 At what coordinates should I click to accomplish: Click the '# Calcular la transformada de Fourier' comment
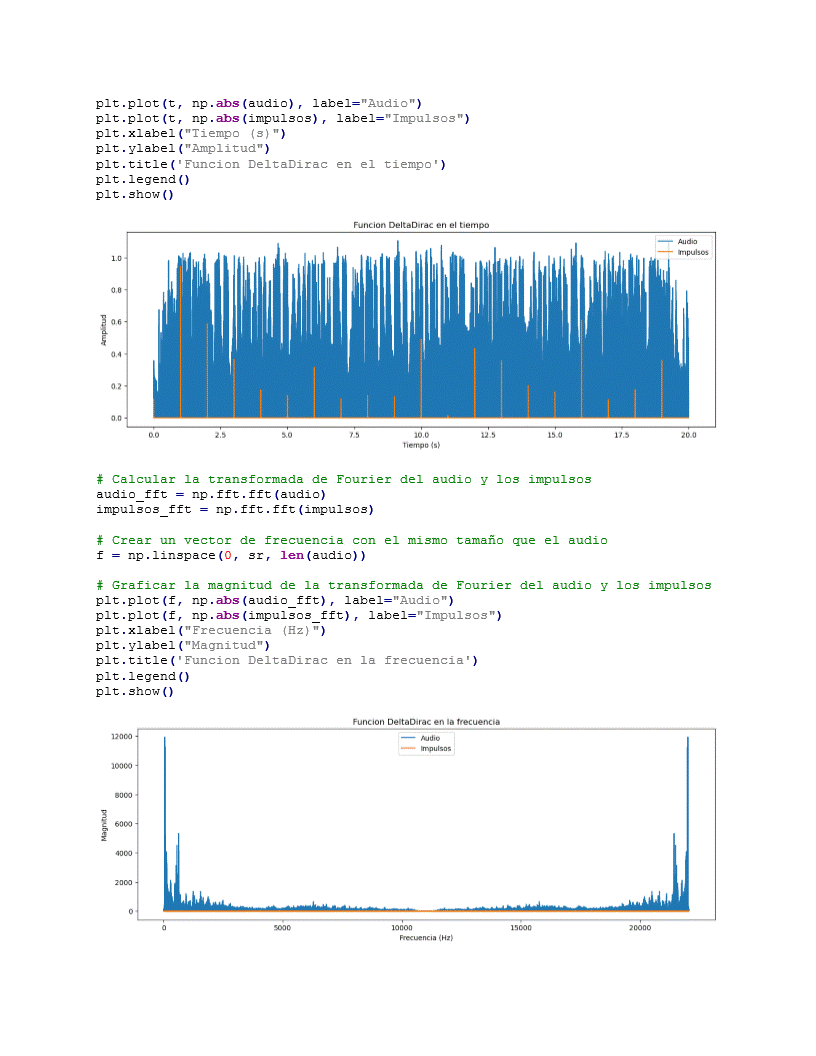tap(343, 479)
